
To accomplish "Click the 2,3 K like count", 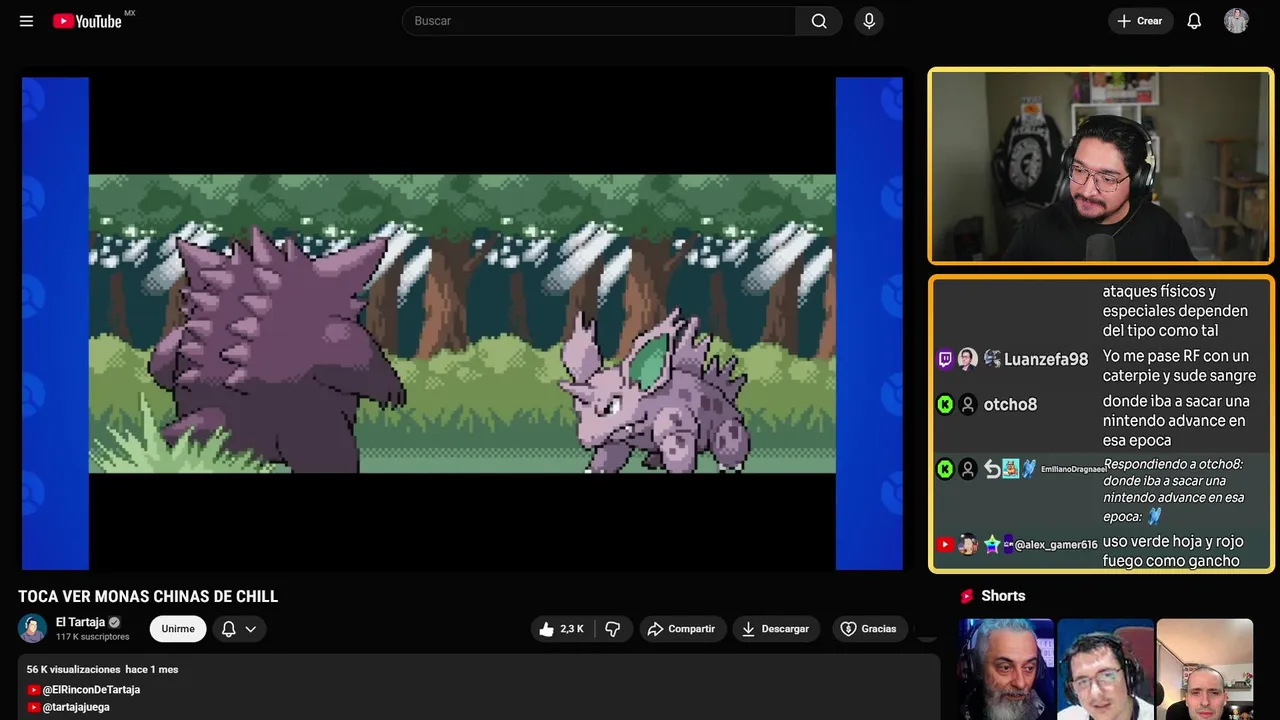I will 572,629.
